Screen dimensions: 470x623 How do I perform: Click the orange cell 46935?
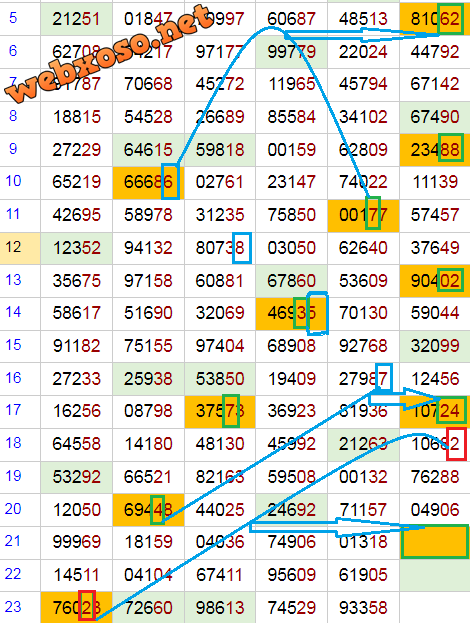click(x=292, y=314)
